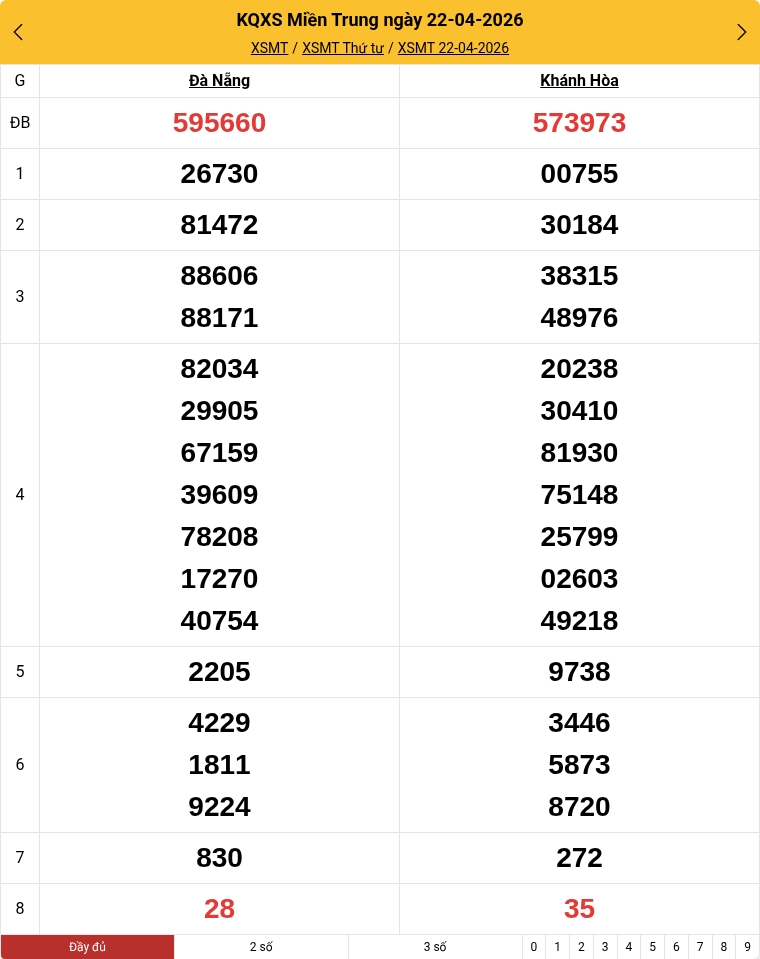Highlight numbers with digit 4
This screenshot has height=959, width=760.
(x=629, y=947)
